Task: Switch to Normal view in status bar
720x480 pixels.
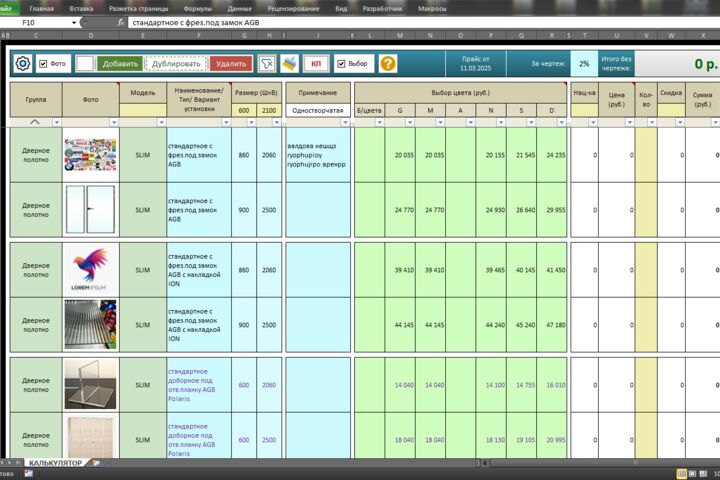Action: (682, 474)
